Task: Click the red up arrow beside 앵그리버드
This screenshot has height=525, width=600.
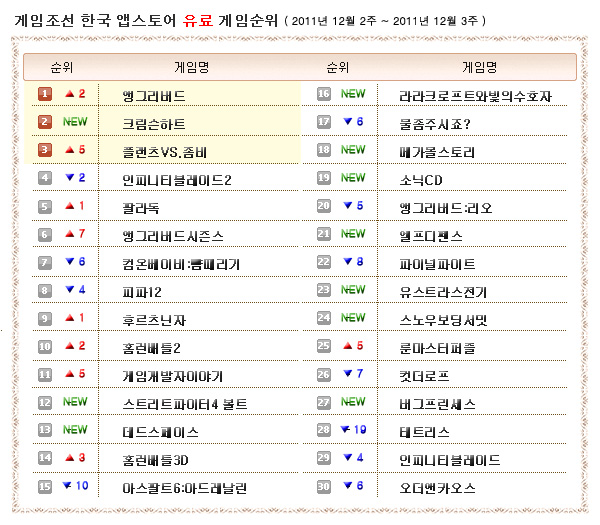Action: (x=70, y=93)
